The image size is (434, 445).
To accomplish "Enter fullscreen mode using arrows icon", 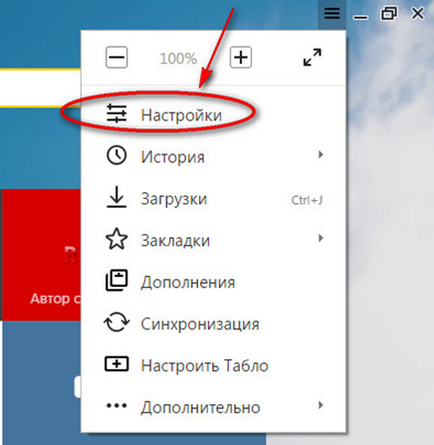I will click(x=312, y=57).
